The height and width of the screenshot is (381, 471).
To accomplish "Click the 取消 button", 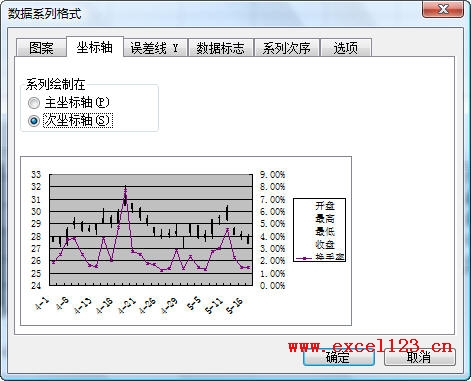I will pos(420,357).
